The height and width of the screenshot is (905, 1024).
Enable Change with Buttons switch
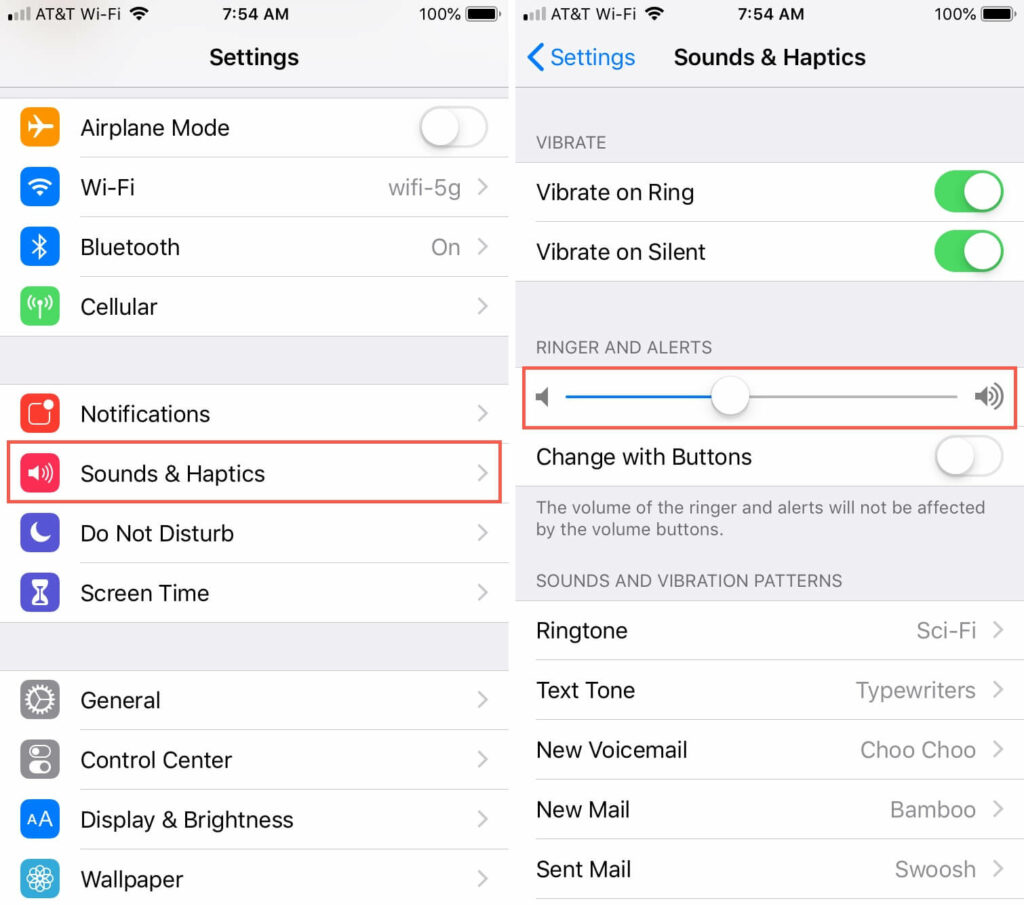968,456
